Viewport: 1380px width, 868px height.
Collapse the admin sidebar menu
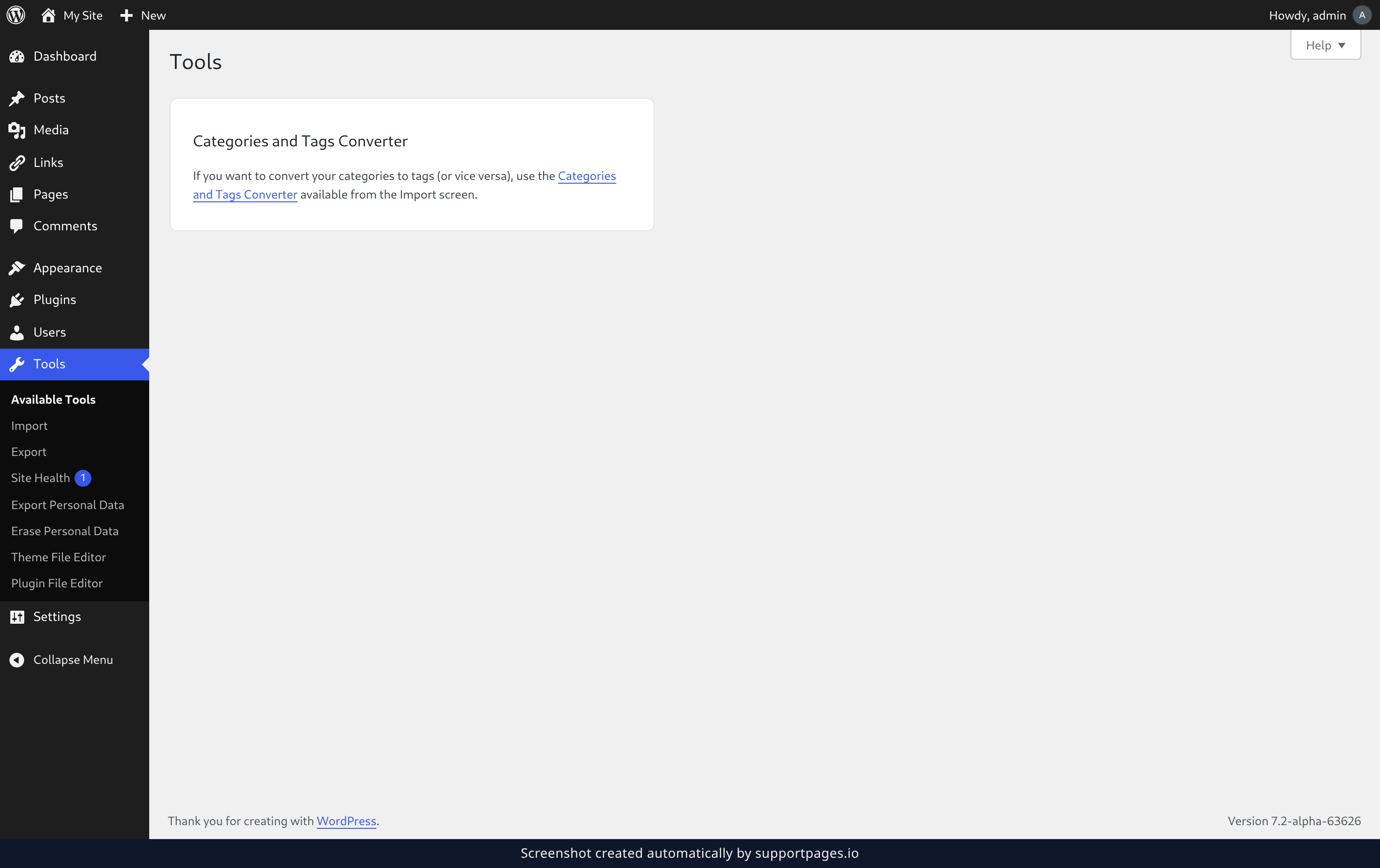click(62, 660)
